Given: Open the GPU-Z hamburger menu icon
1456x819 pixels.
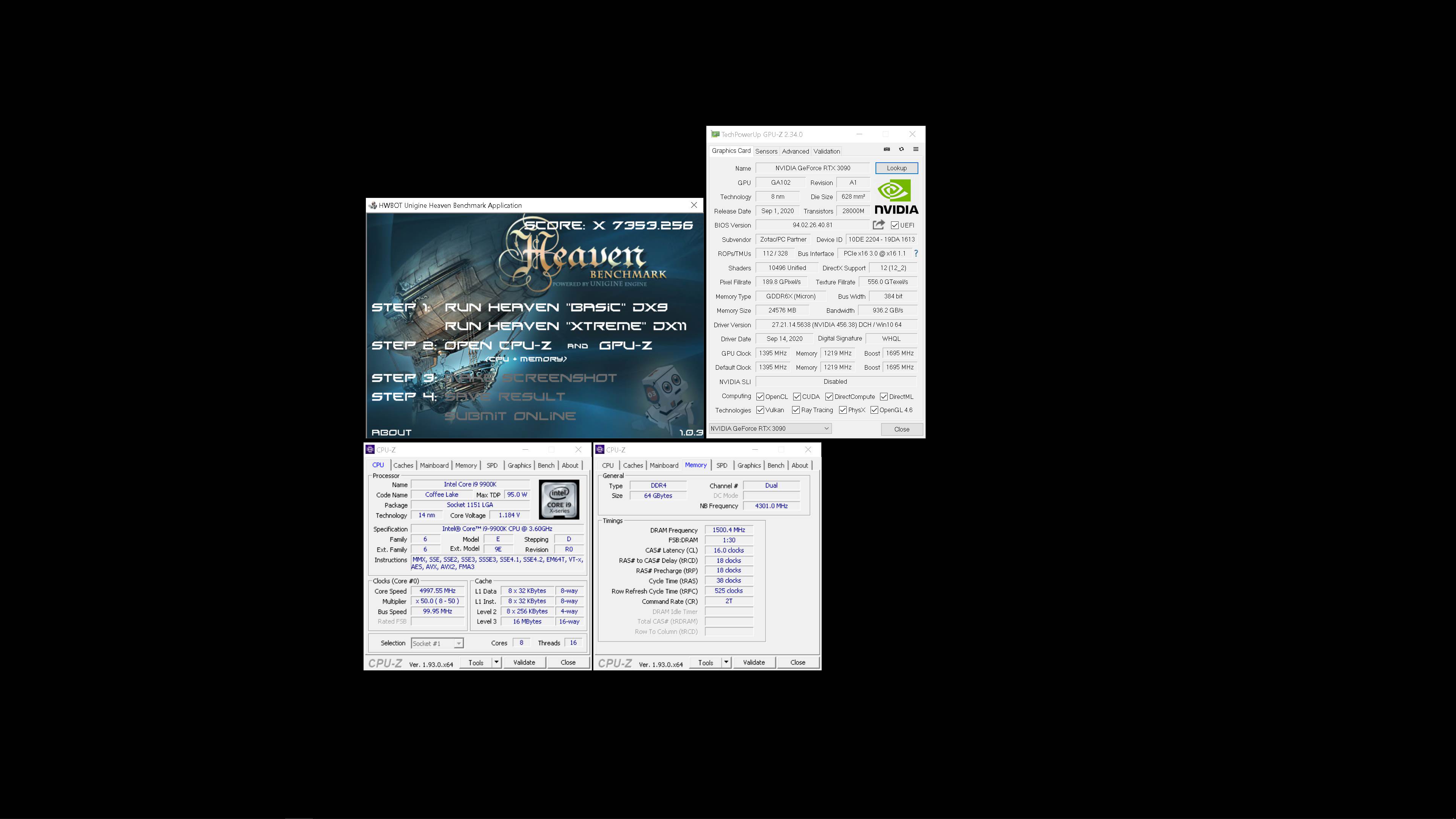Looking at the screenshot, I should tap(916, 149).
